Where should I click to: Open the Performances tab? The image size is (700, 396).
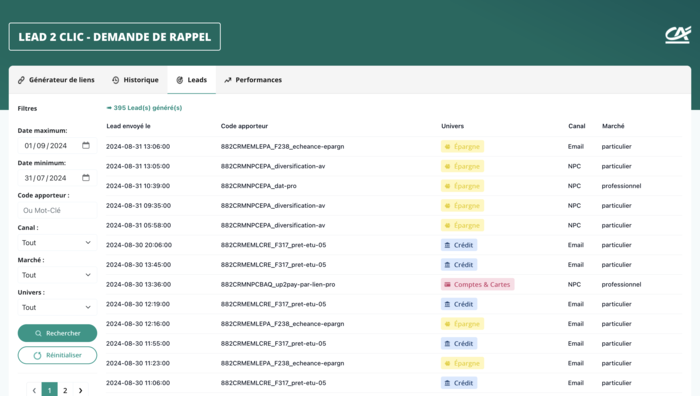(x=253, y=80)
